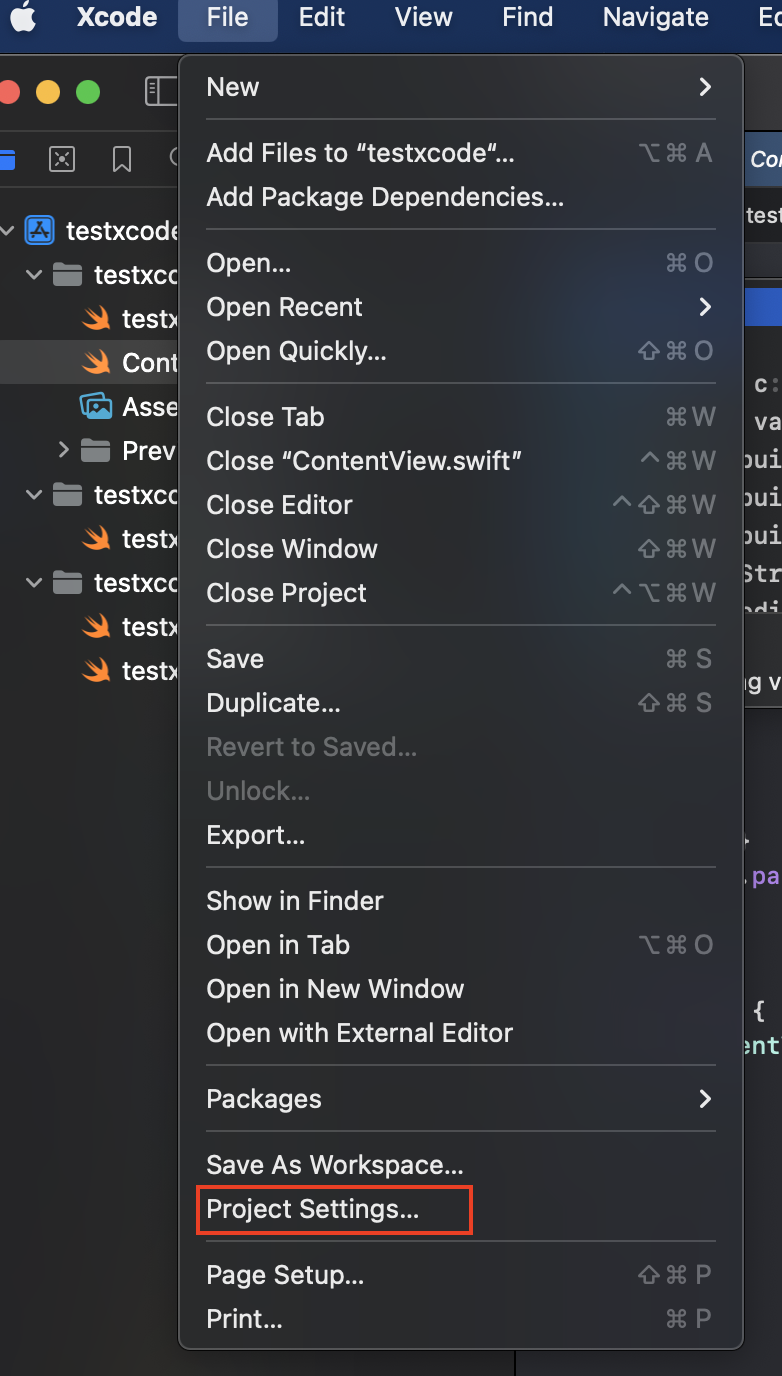The image size is (782, 1376).
Task: Choose Save As Workspace…
Action: point(461,1165)
